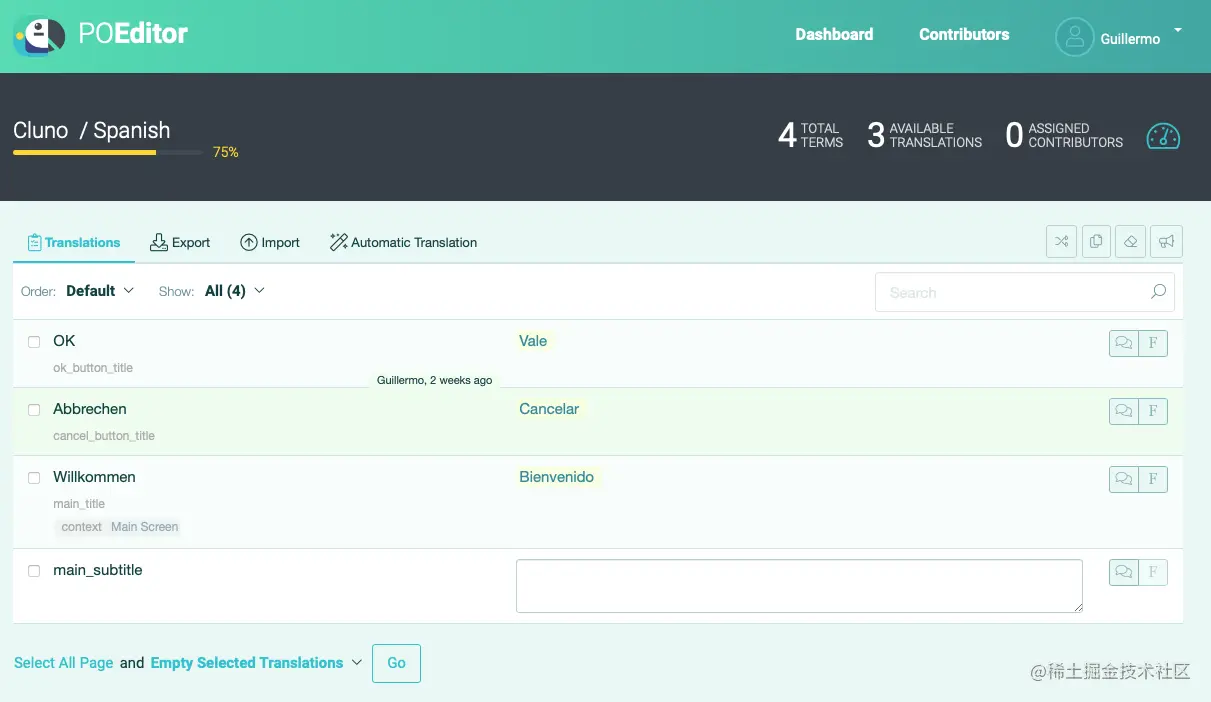Click the 3 Available Translations counter
Viewport: 1211px width, 702px height.
pos(925,135)
